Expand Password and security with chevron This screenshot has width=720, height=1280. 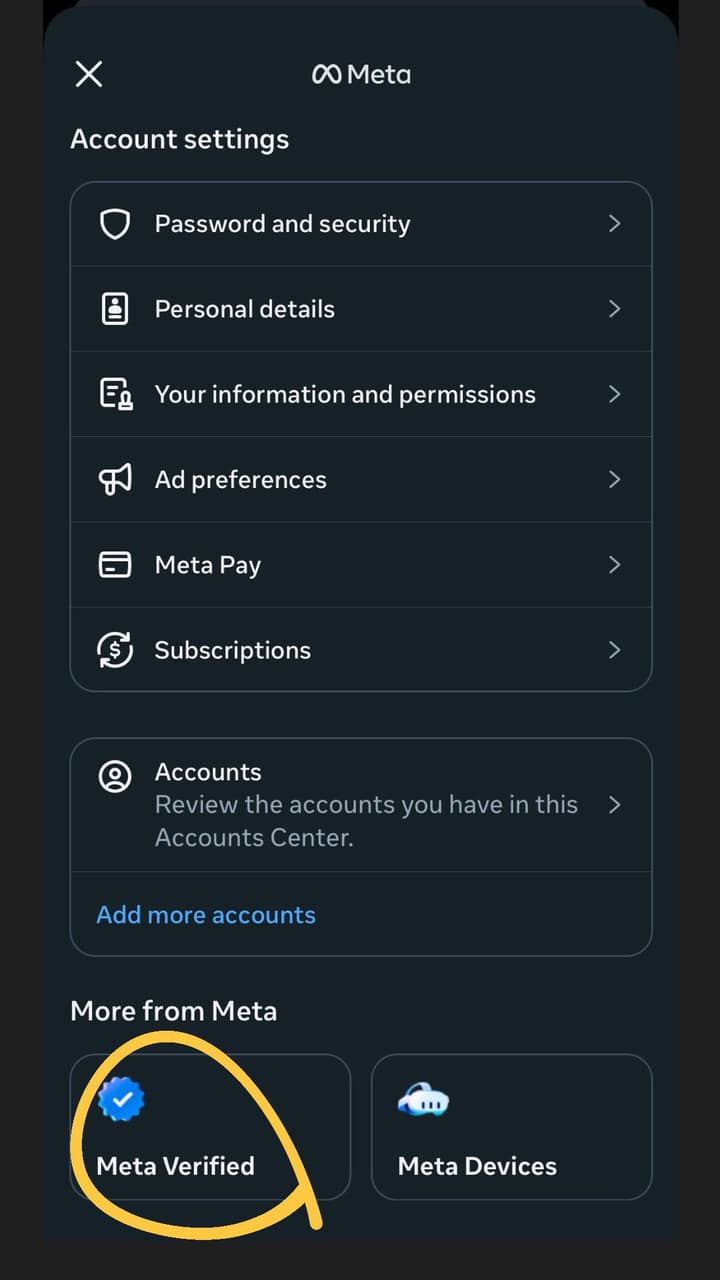pyautogui.click(x=615, y=224)
